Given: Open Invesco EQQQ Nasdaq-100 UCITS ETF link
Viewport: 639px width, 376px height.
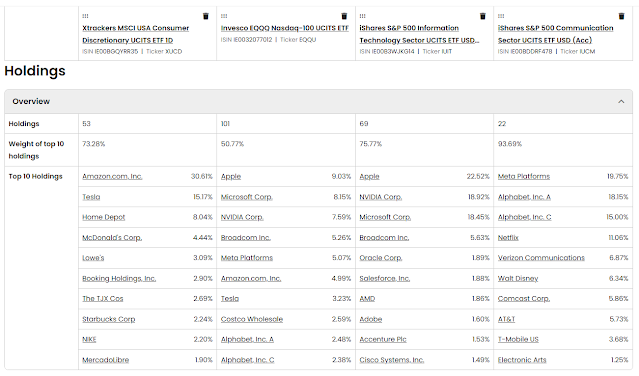Looking at the screenshot, I should 285,28.
